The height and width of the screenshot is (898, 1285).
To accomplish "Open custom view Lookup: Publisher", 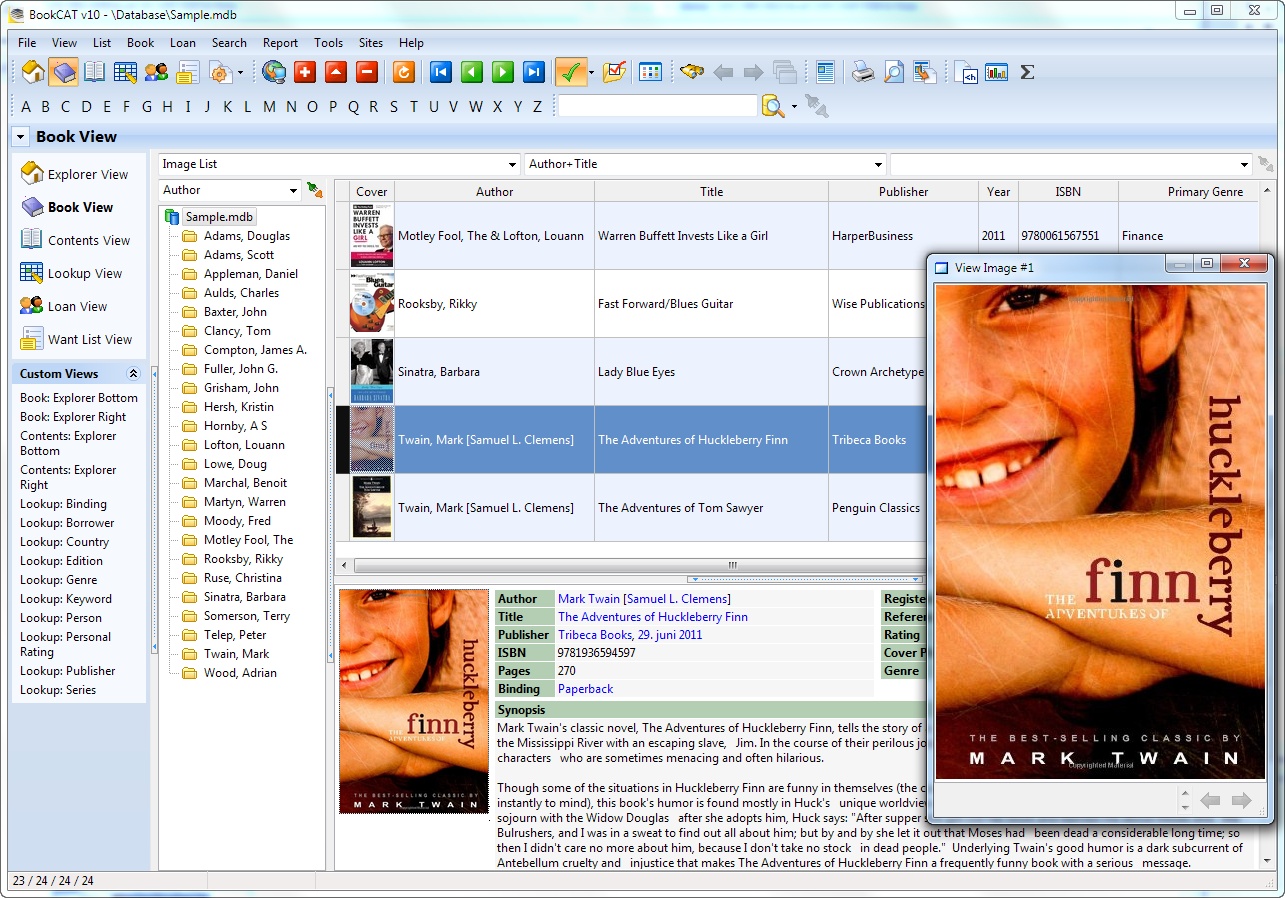I will point(68,671).
